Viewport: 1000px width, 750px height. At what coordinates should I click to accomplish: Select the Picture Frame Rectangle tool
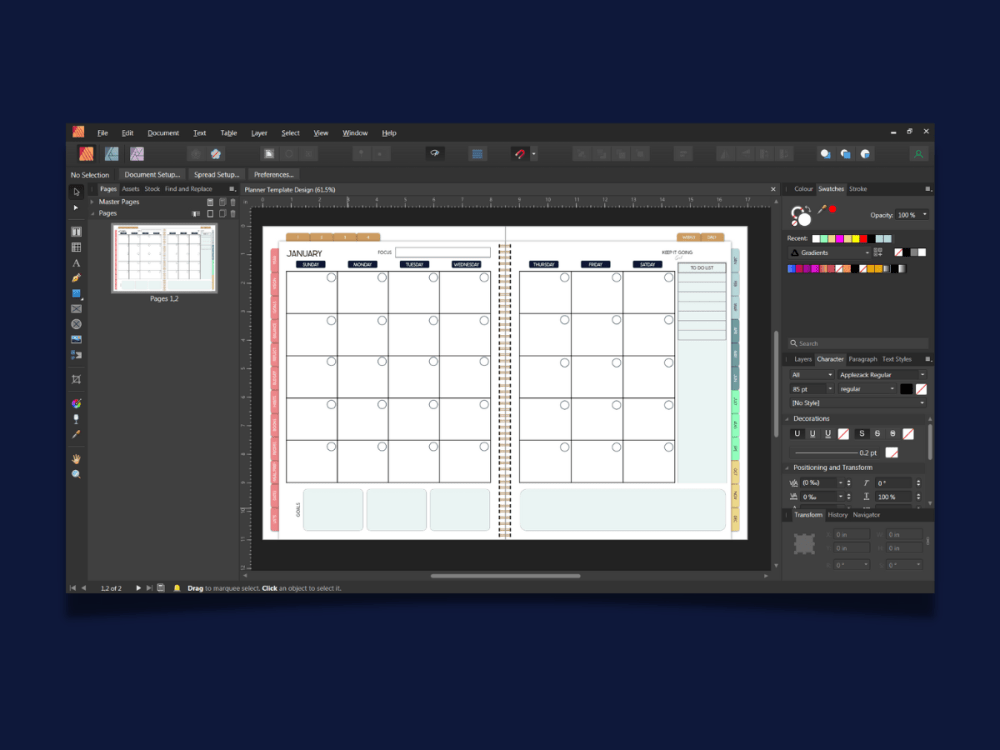(x=76, y=309)
